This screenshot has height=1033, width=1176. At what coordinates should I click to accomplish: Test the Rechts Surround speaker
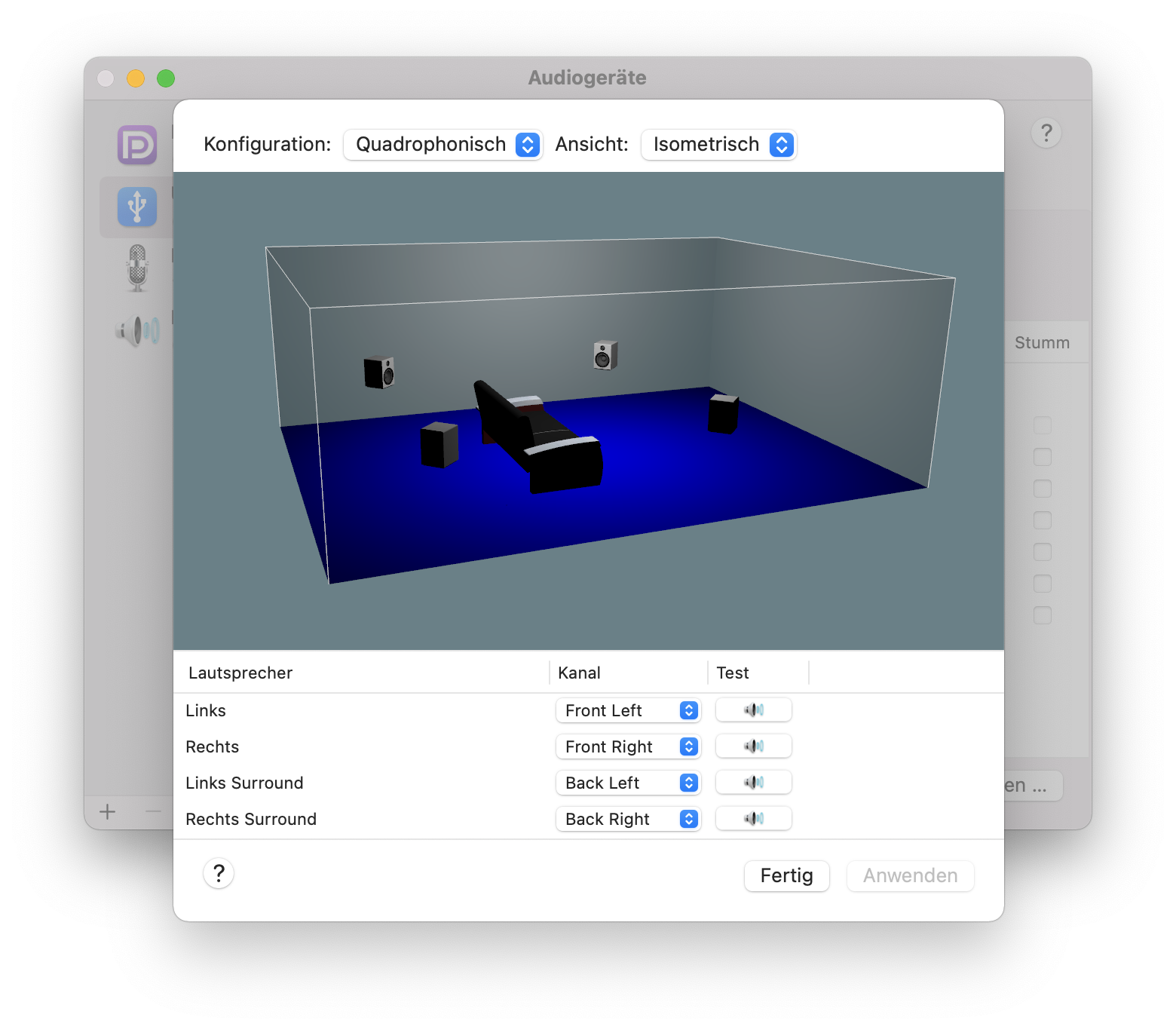tap(753, 819)
